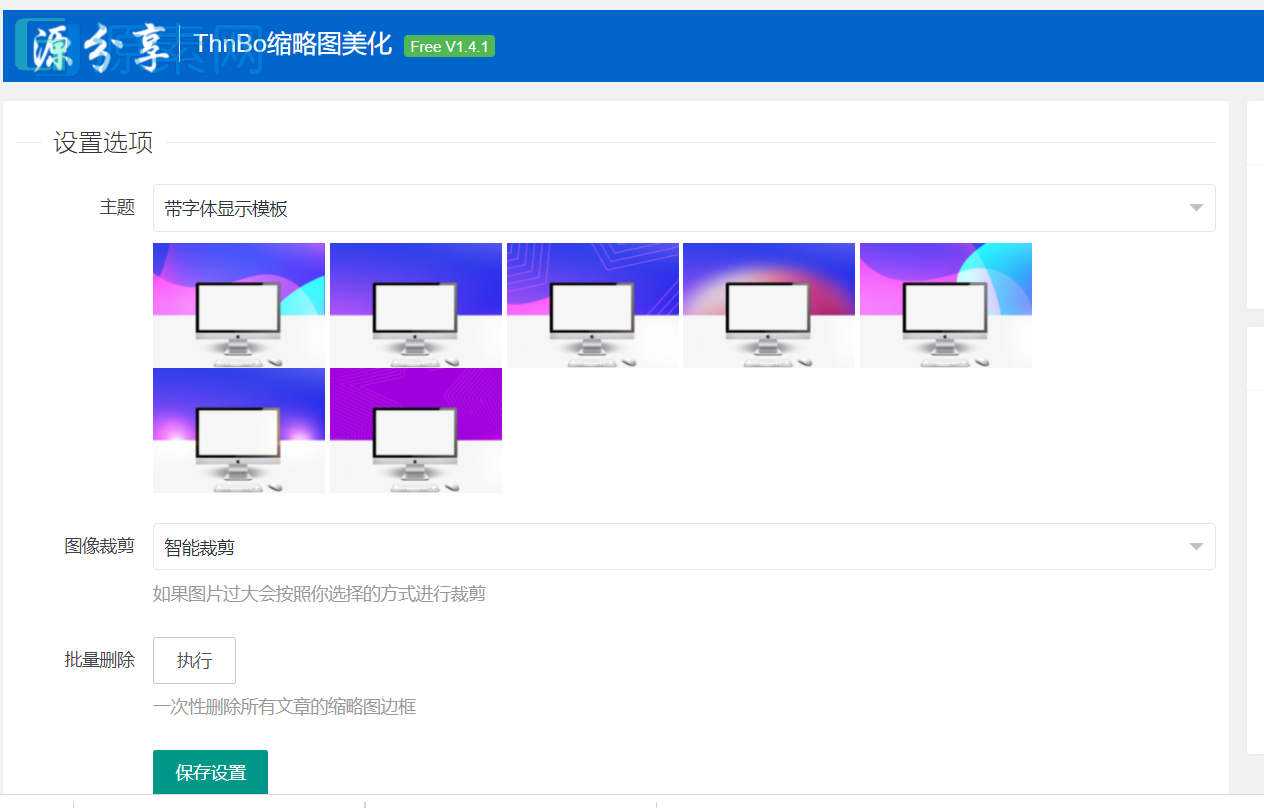Select the second blue gradient theme preview

415,304
